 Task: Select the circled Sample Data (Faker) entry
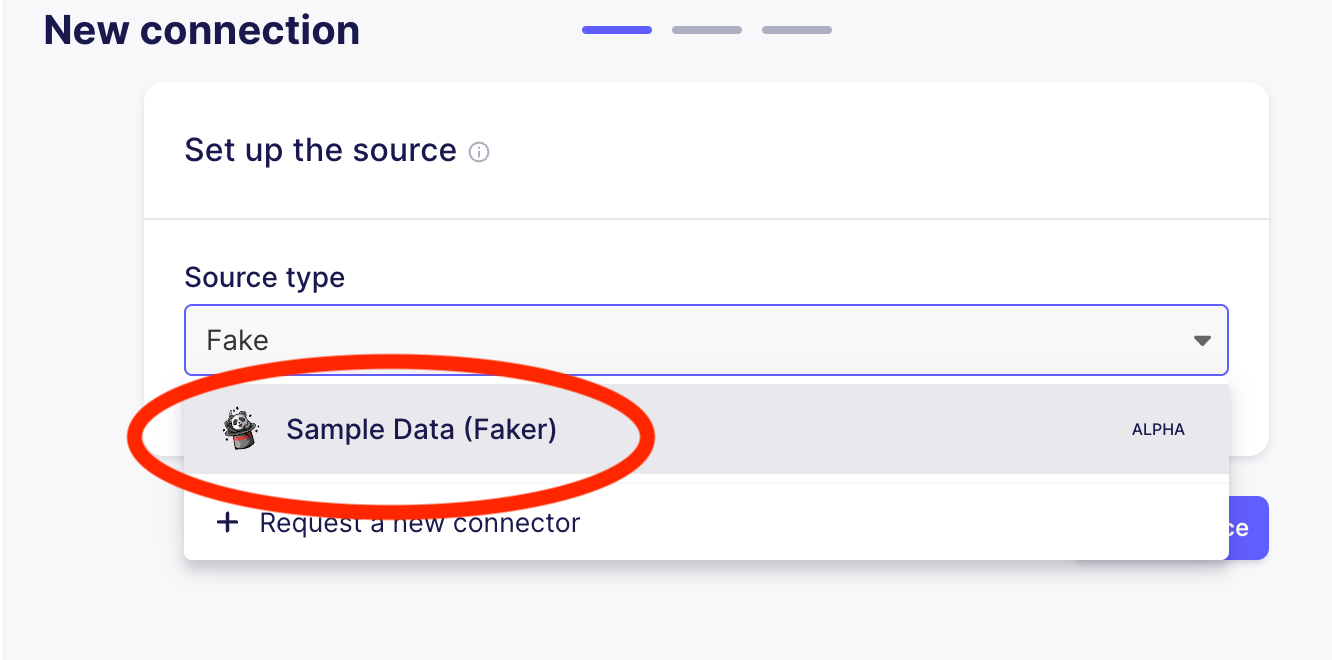click(x=420, y=429)
